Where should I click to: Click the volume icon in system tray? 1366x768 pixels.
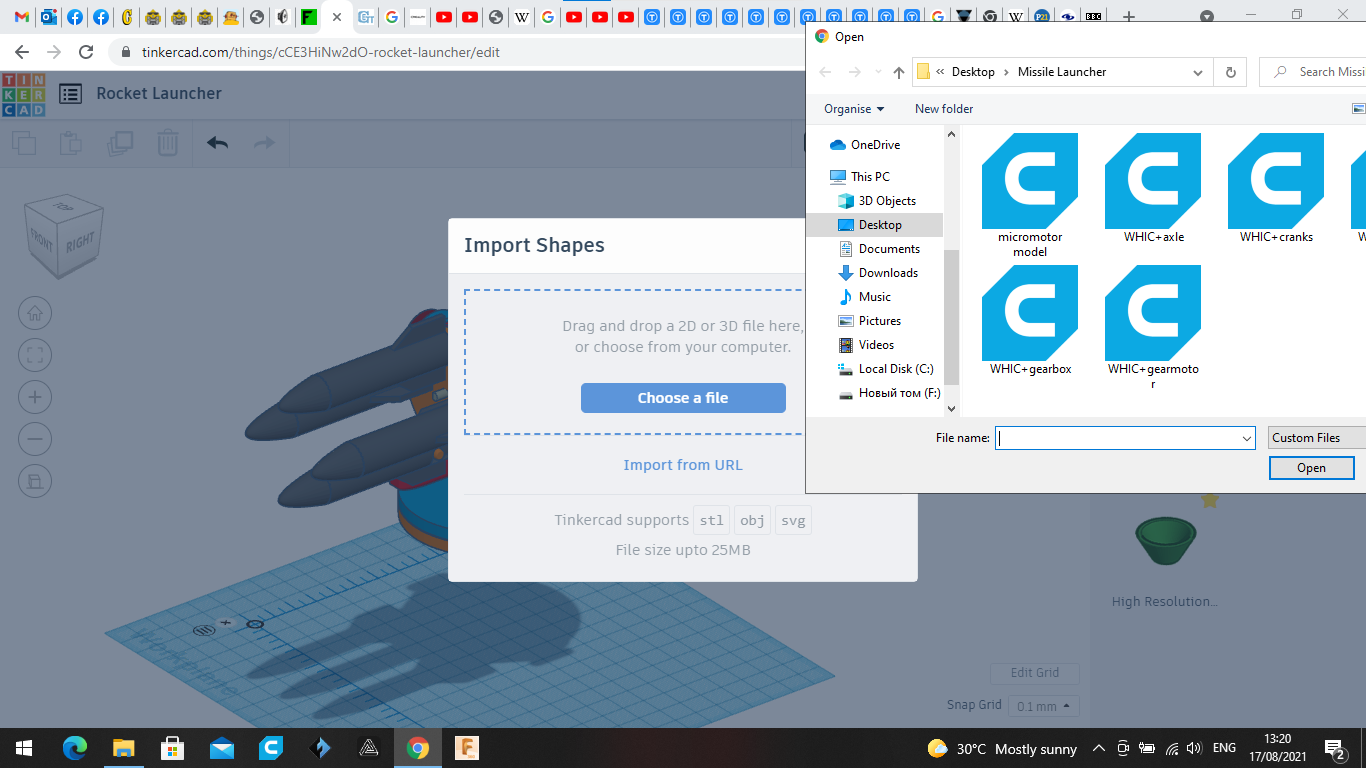1193,748
